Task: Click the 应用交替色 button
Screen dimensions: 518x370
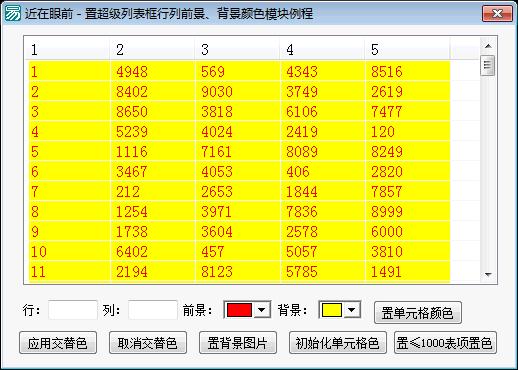Action: coord(58,343)
